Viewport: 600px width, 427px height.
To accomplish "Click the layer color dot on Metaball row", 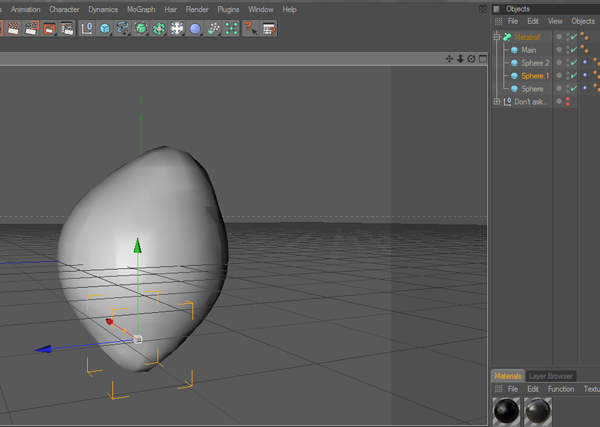I will [559, 37].
